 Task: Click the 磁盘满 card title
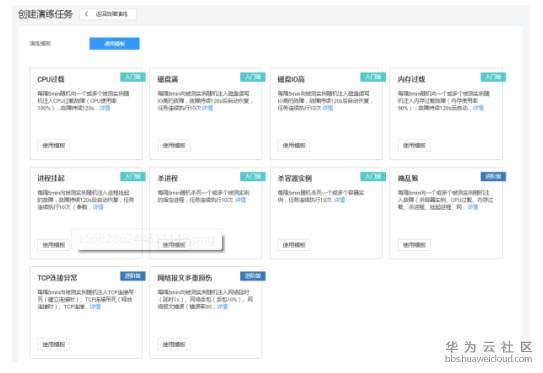[168, 79]
